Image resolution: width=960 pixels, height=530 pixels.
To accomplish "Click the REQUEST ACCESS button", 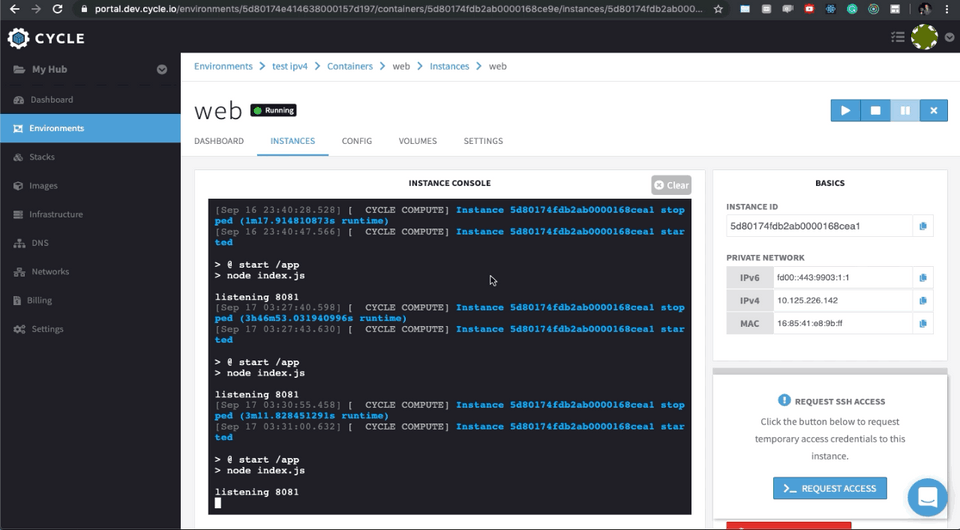I will pyautogui.click(x=830, y=488).
